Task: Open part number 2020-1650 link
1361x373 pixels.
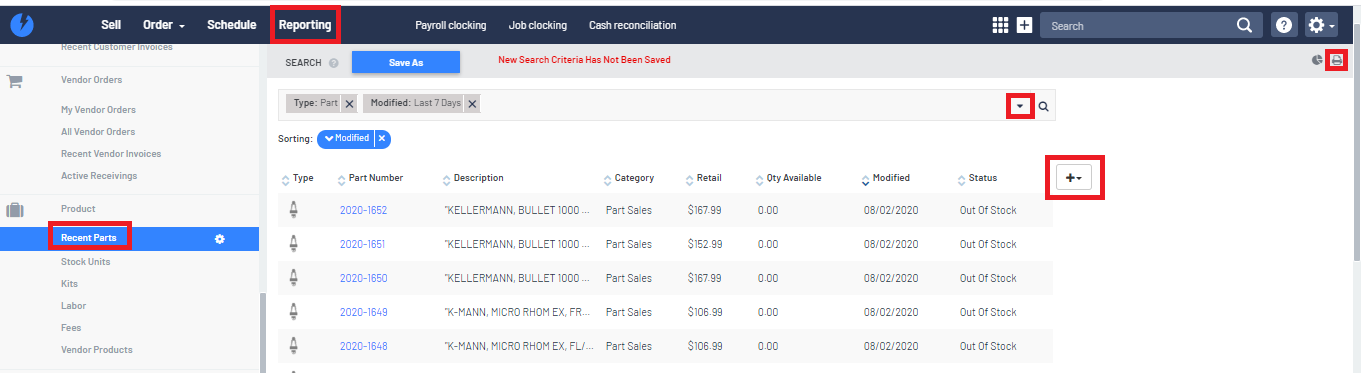Action: [x=363, y=278]
